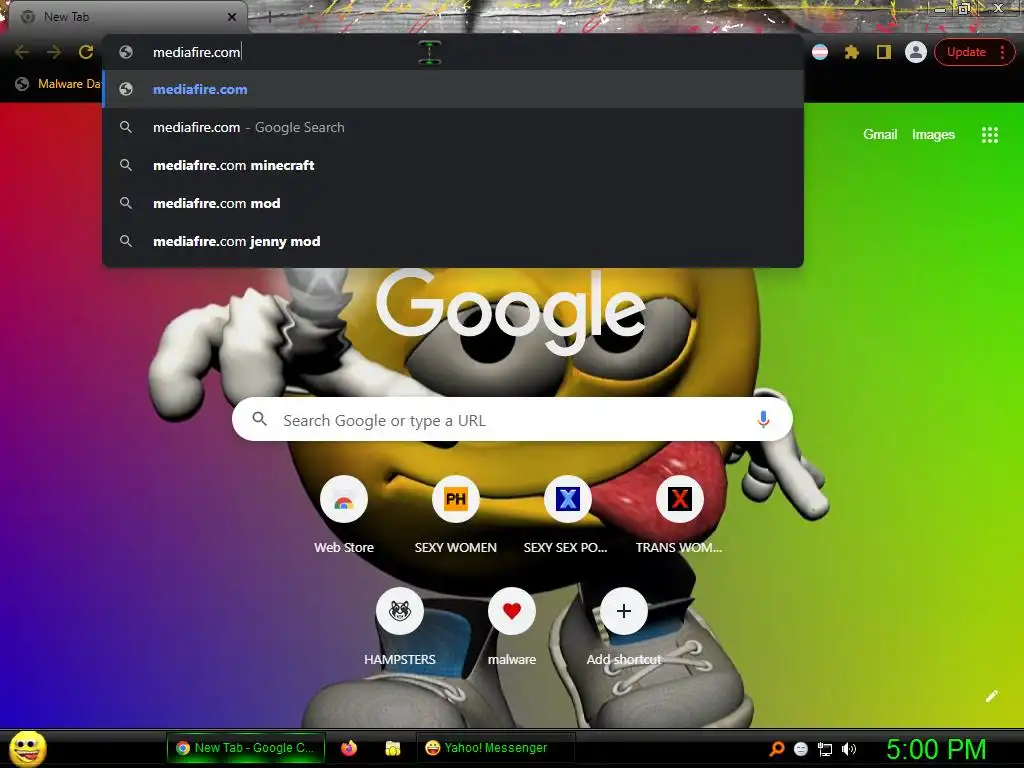Start voice search with microphone icon
The image size is (1024, 768).
(x=763, y=419)
